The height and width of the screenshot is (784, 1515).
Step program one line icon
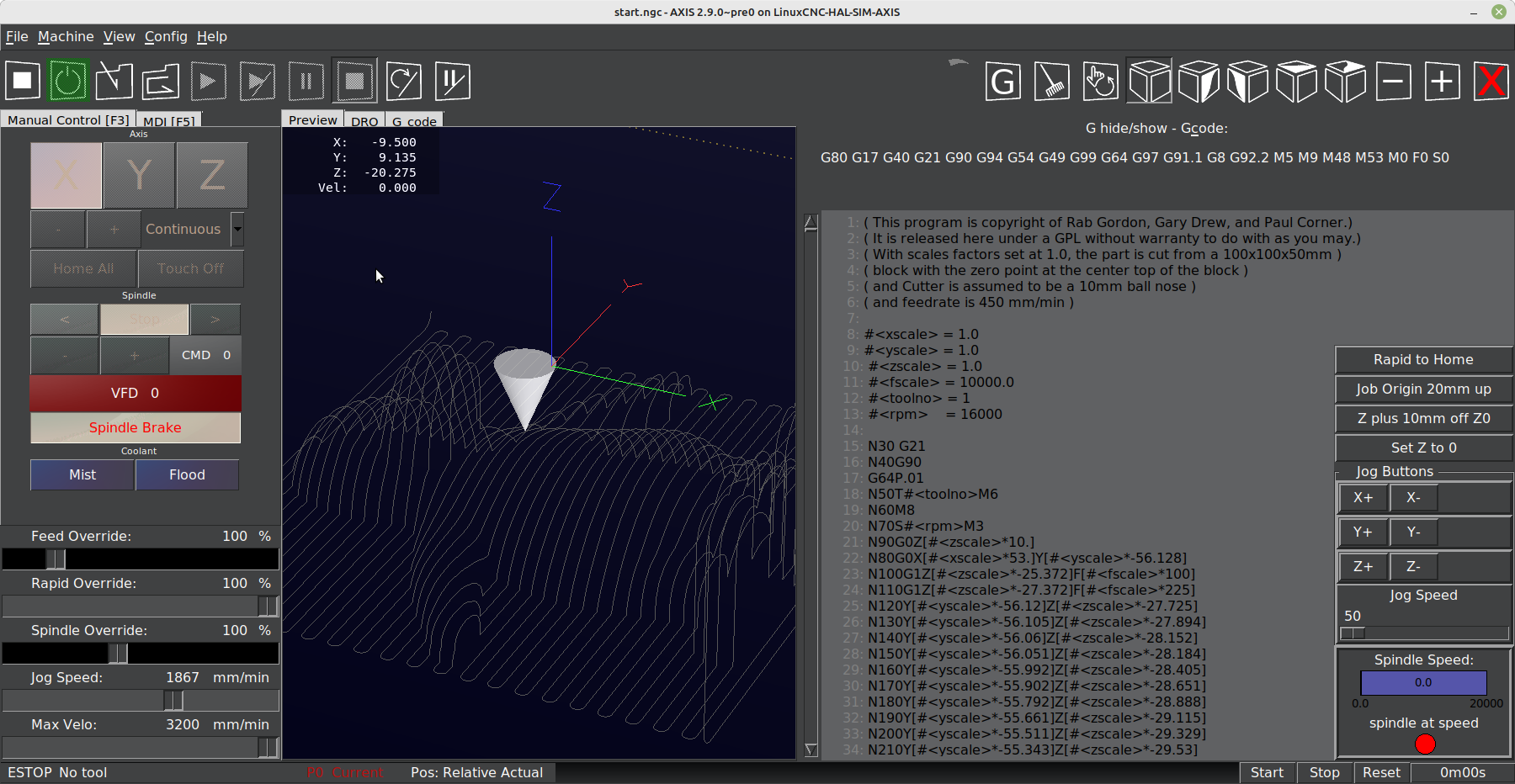click(257, 82)
